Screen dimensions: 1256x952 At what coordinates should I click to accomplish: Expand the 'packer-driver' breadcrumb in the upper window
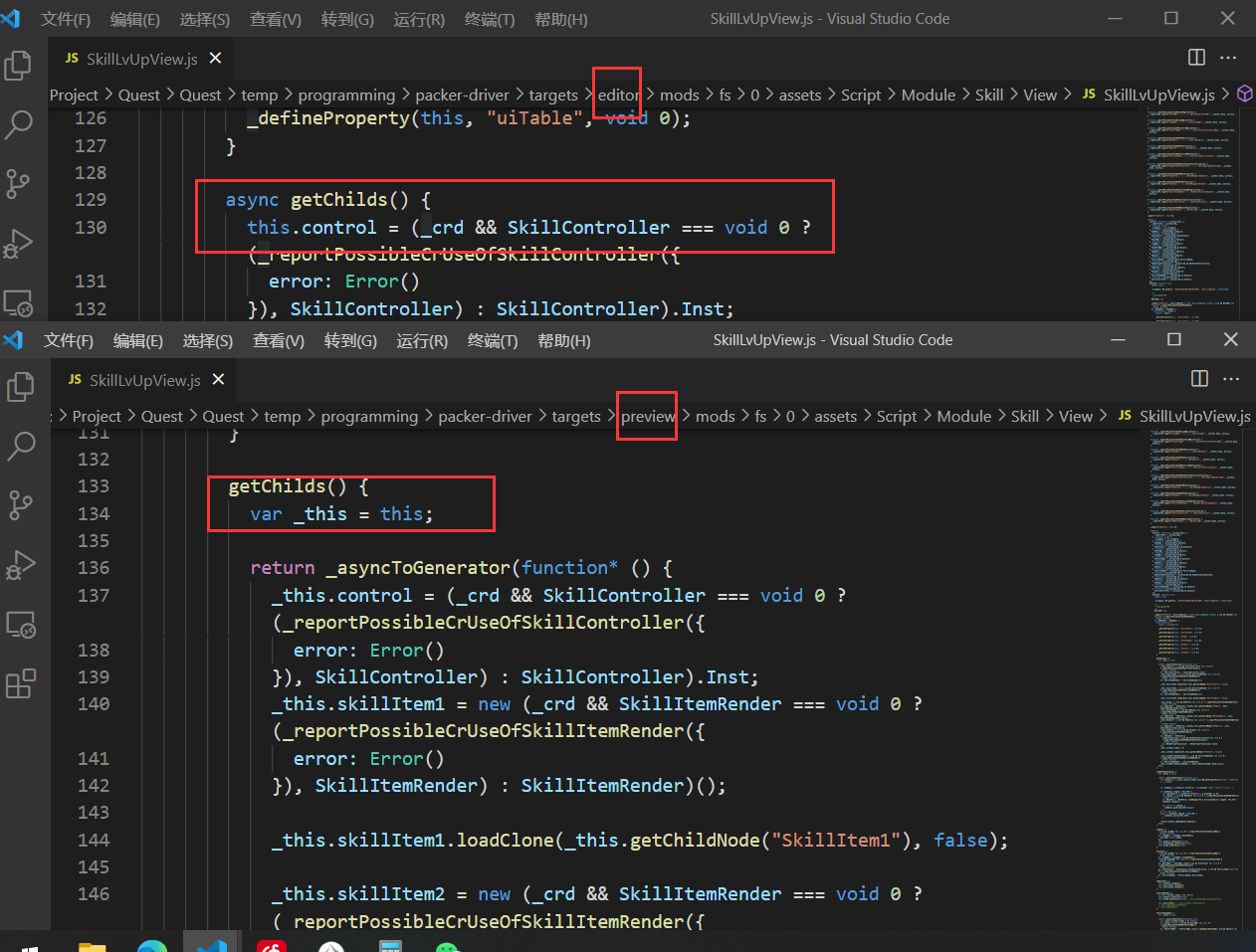(x=462, y=95)
